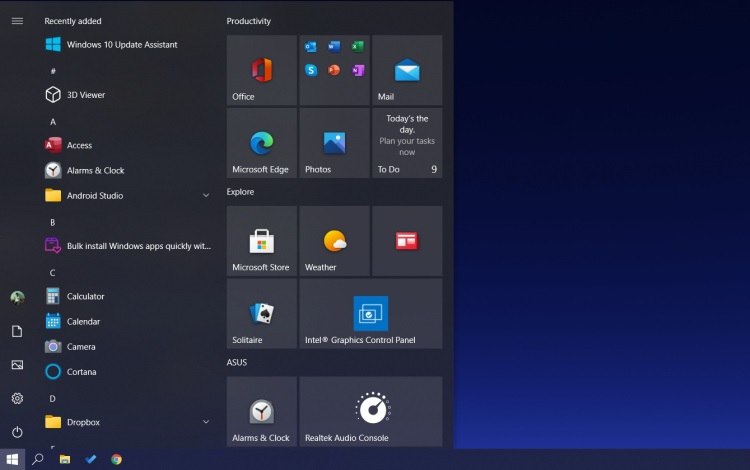The image size is (750, 470).
Task: Open the Office tile
Action: pos(262,70)
